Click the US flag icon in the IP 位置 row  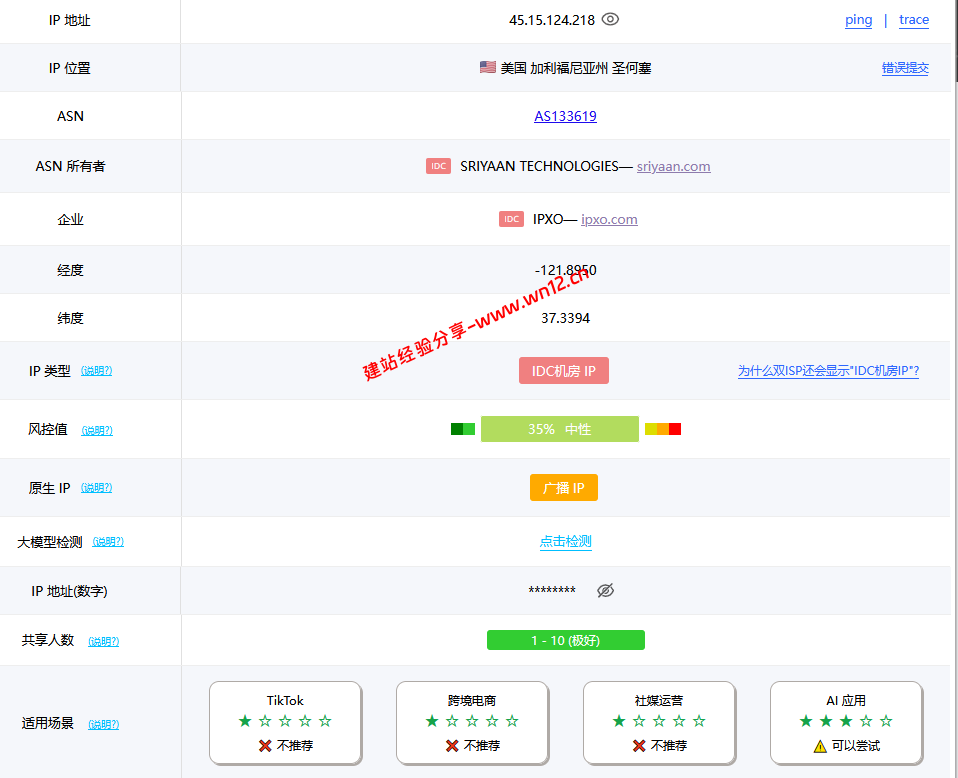click(x=488, y=67)
